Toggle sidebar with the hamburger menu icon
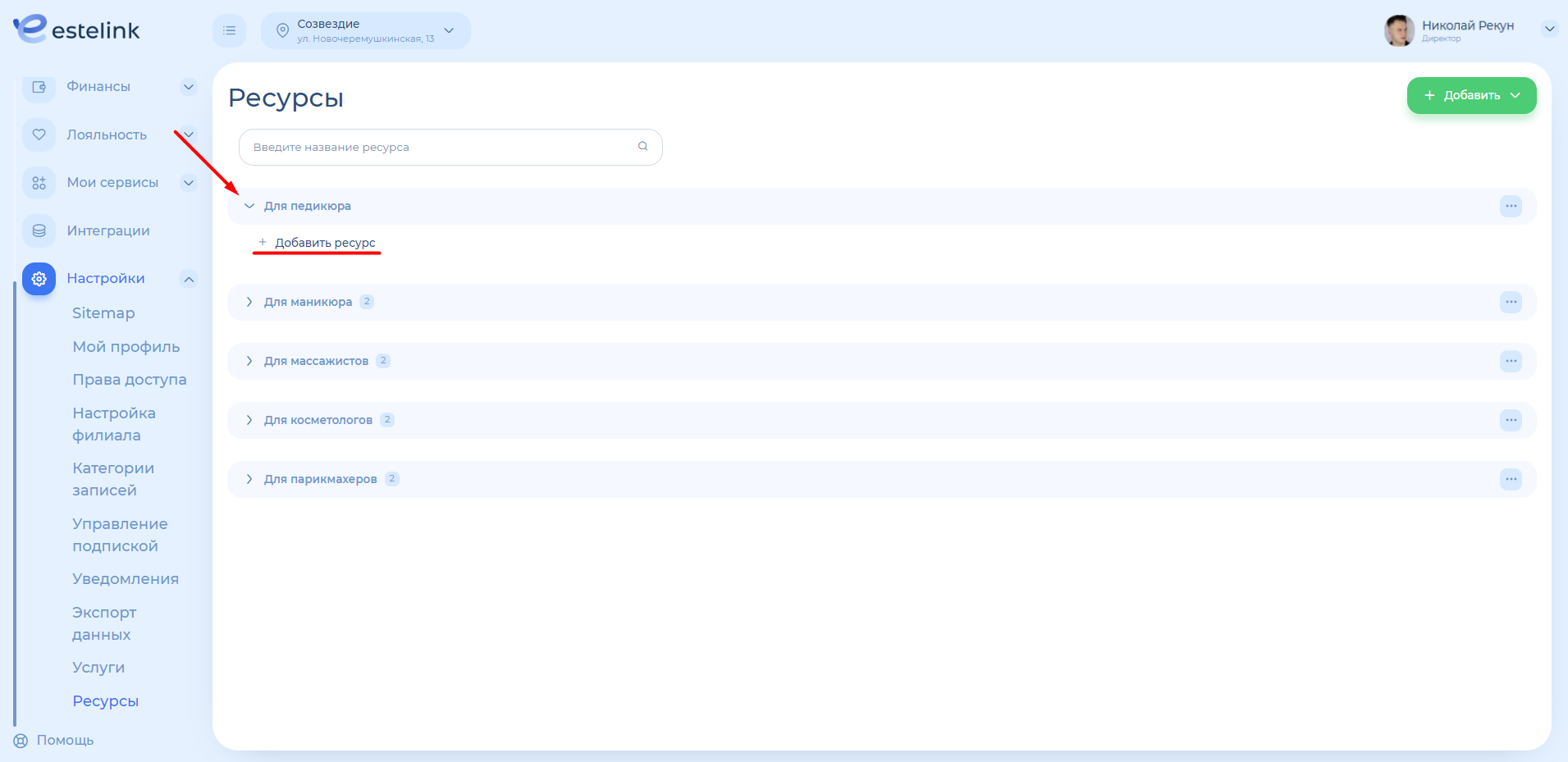The image size is (1568, 762). tap(229, 30)
